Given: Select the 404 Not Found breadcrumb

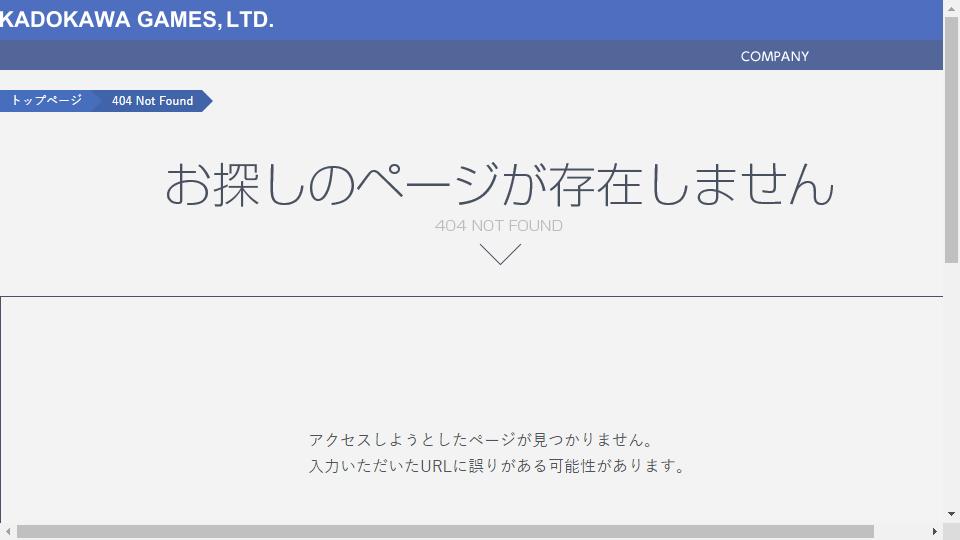Looking at the screenshot, I should [152, 101].
